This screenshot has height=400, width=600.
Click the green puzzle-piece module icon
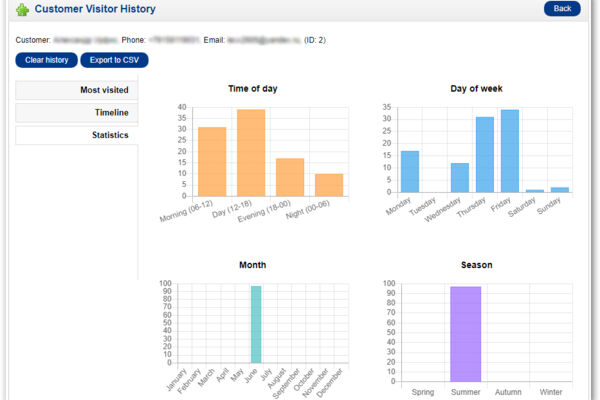tap(23, 10)
